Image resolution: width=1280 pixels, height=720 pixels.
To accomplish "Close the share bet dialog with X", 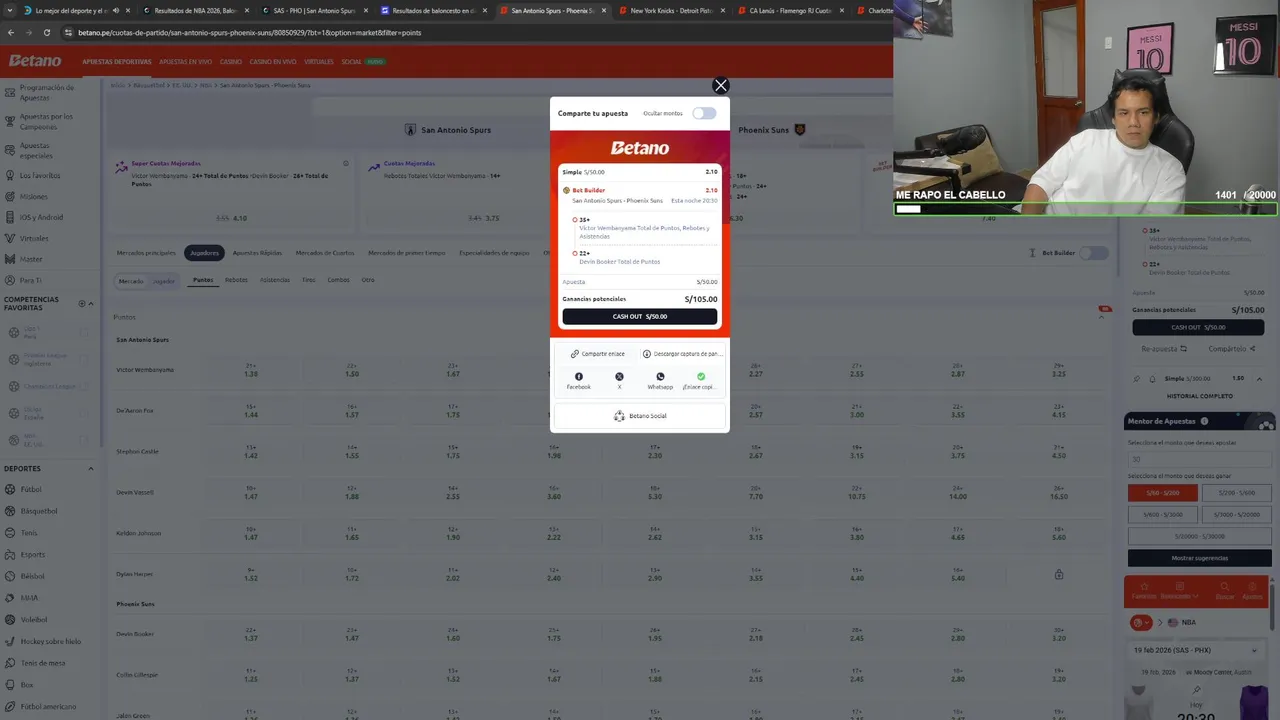I will [720, 86].
